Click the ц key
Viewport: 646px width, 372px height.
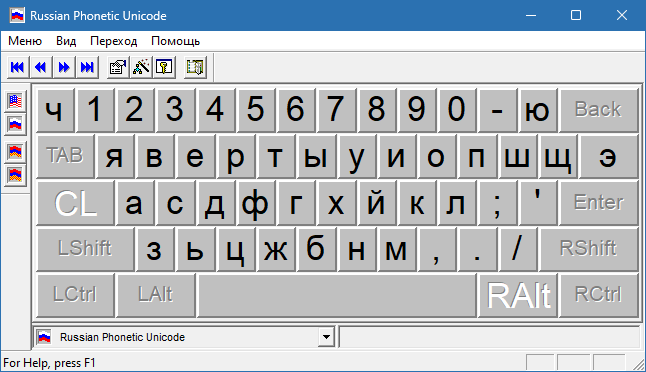point(236,249)
